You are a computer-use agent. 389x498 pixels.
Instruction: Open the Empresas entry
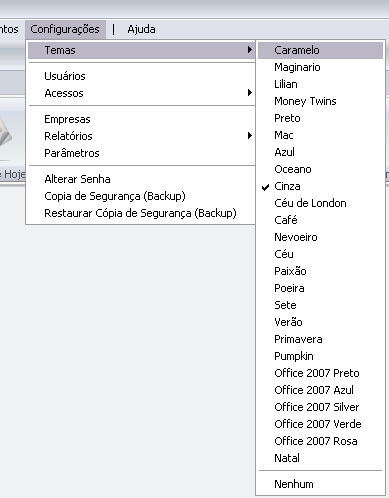(141, 119)
